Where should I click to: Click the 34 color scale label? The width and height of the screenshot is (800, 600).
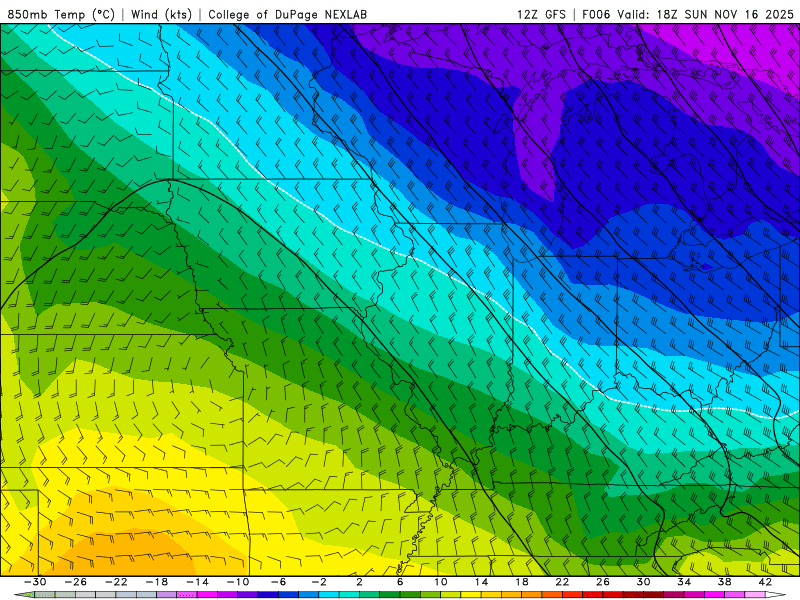point(684,582)
